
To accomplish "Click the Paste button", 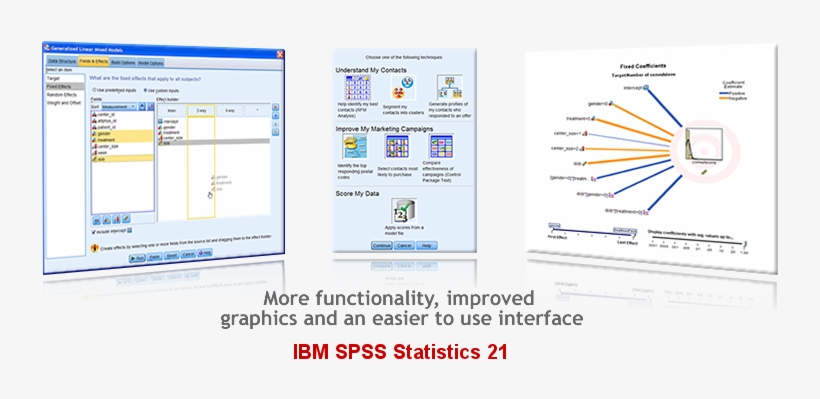I will (155, 257).
